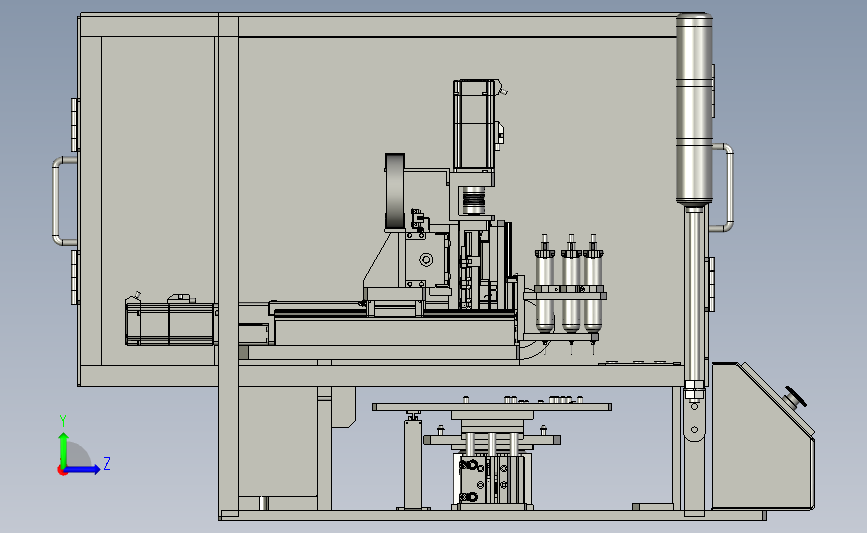
Task: Select the operator console housing at the lower right
Action: click(x=762, y=436)
